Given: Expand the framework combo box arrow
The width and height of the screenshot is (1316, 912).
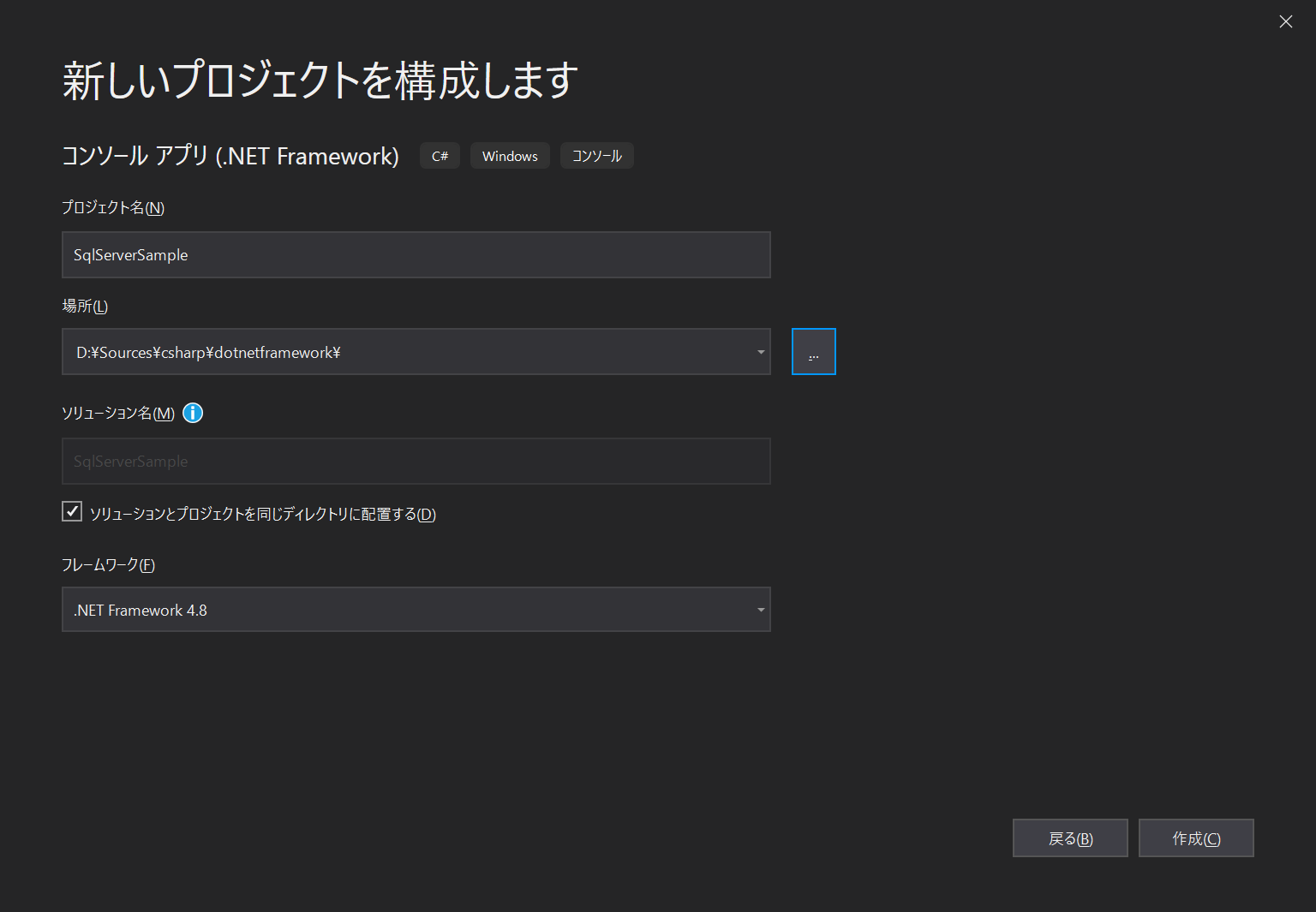Looking at the screenshot, I should (x=759, y=609).
